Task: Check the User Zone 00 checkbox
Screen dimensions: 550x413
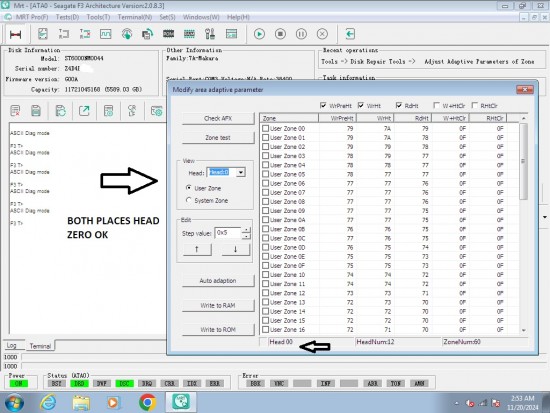Action: (x=266, y=128)
